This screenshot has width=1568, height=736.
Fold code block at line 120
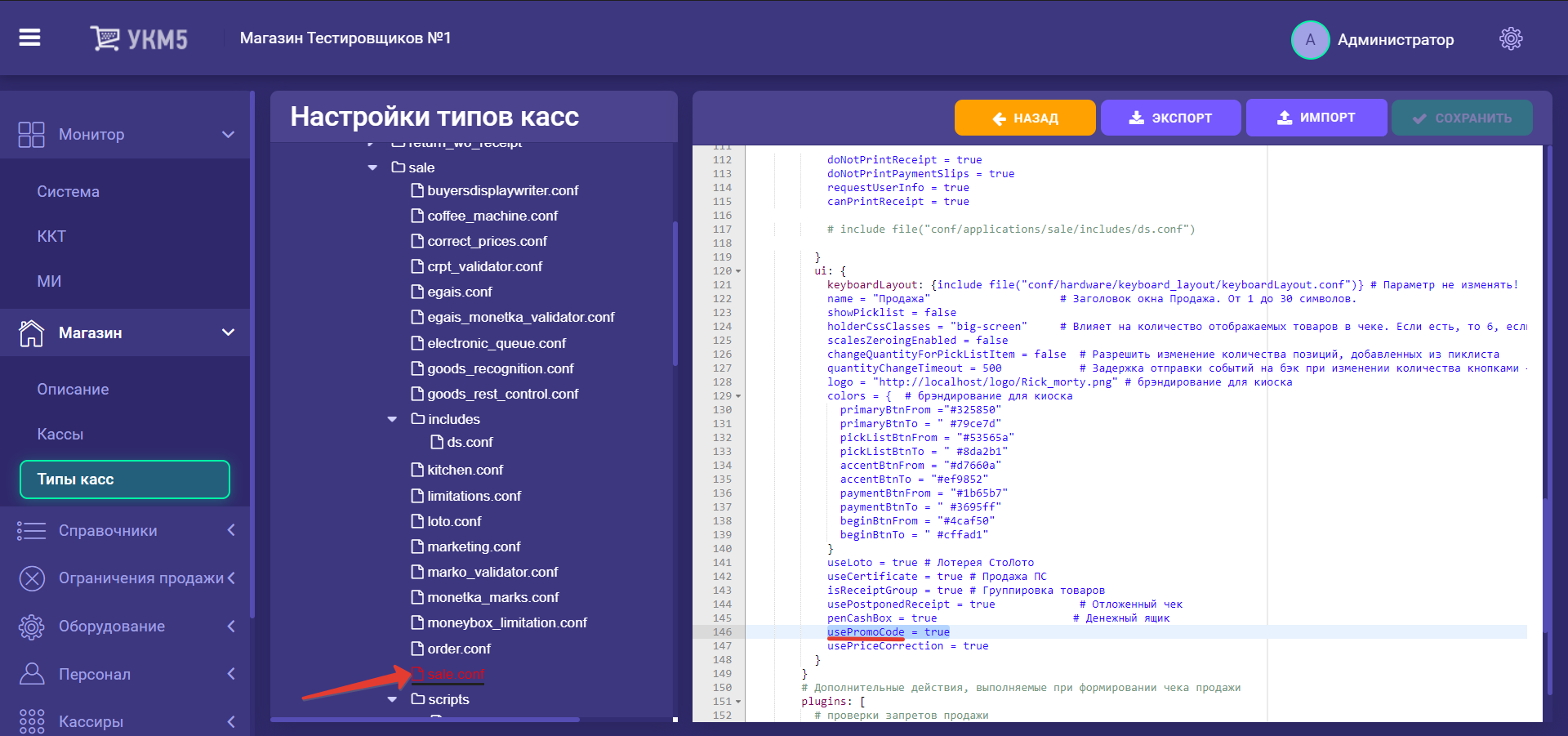coord(738,271)
